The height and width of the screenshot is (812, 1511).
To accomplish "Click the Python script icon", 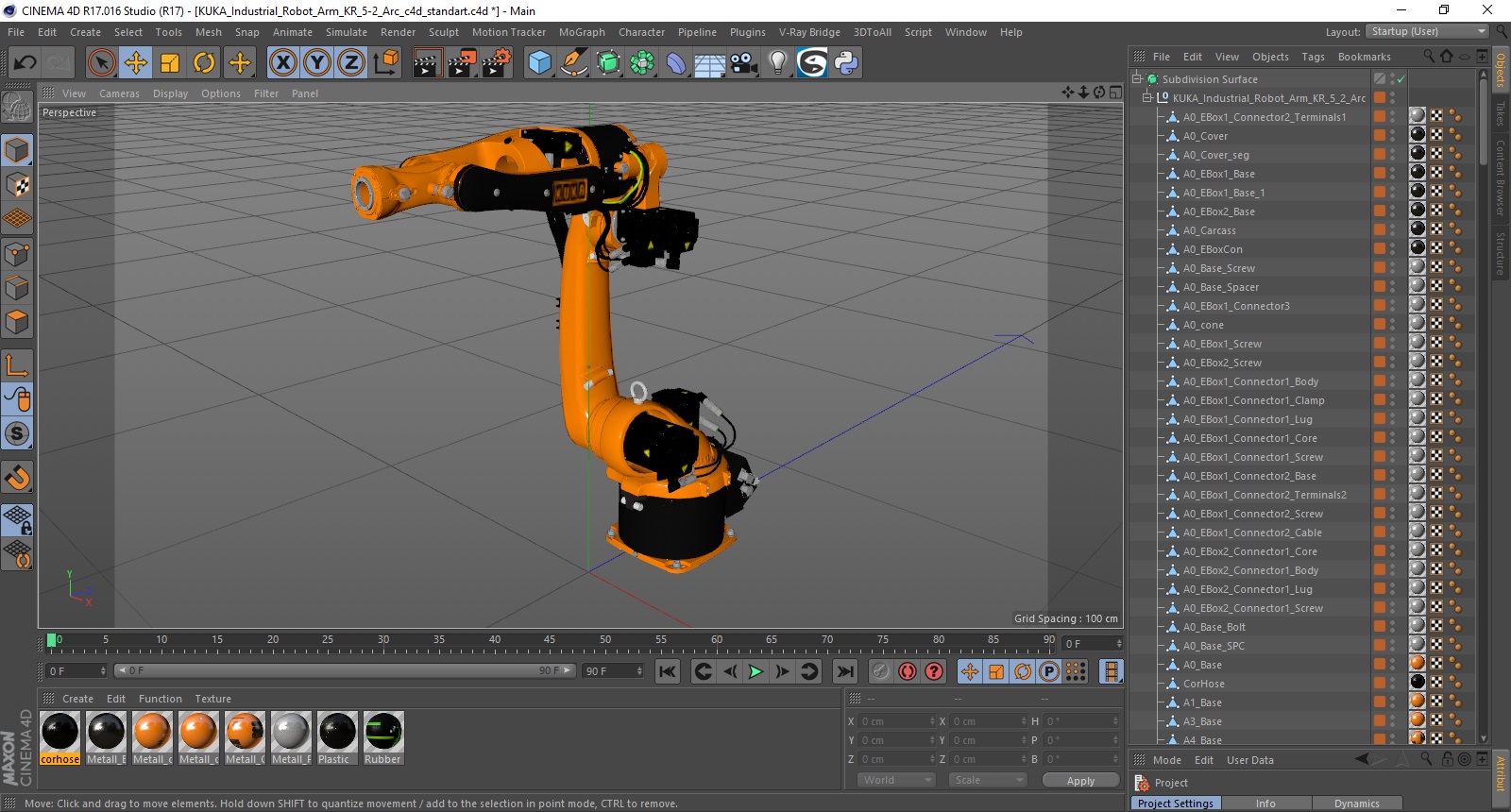I will 846,63.
